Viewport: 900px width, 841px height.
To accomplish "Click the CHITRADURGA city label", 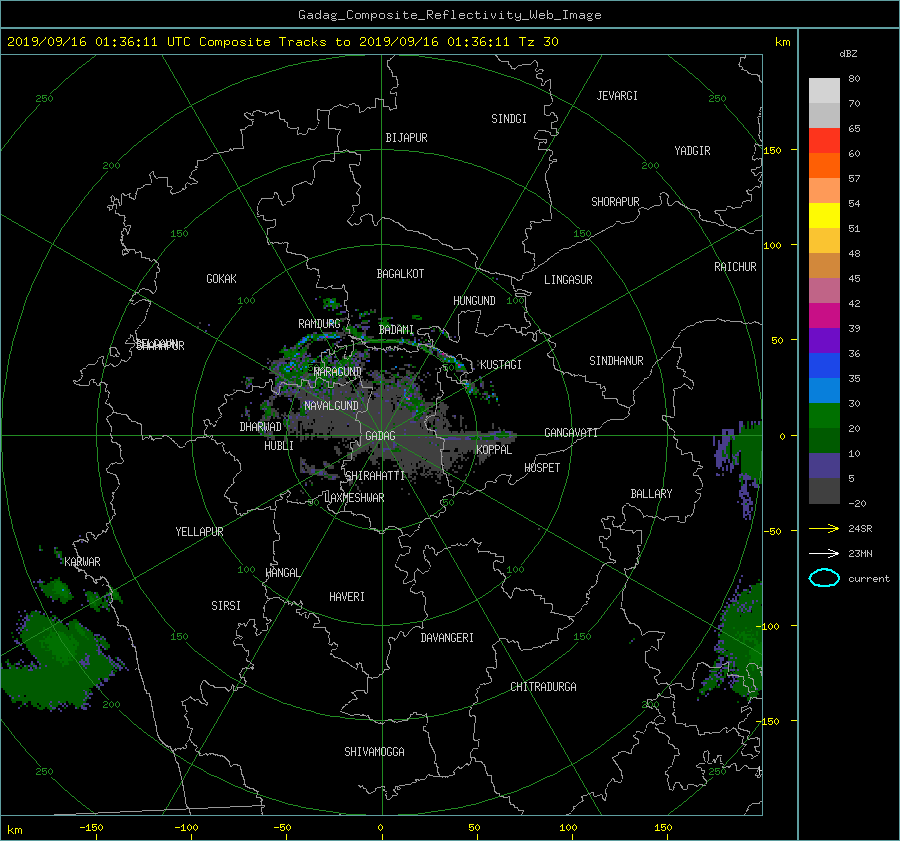I will coord(544,687).
